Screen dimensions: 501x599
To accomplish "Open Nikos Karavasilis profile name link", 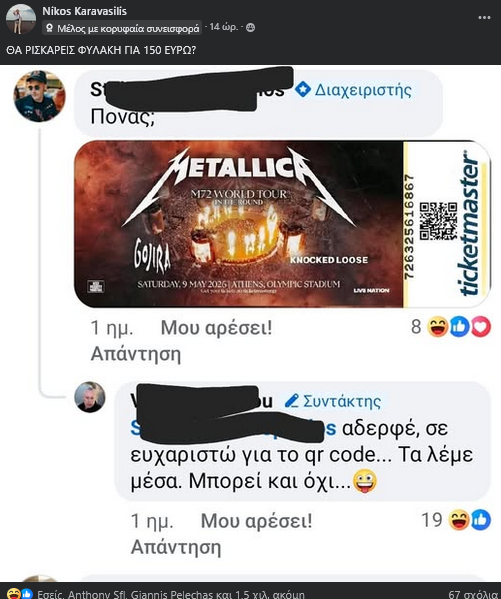I will point(84,11).
